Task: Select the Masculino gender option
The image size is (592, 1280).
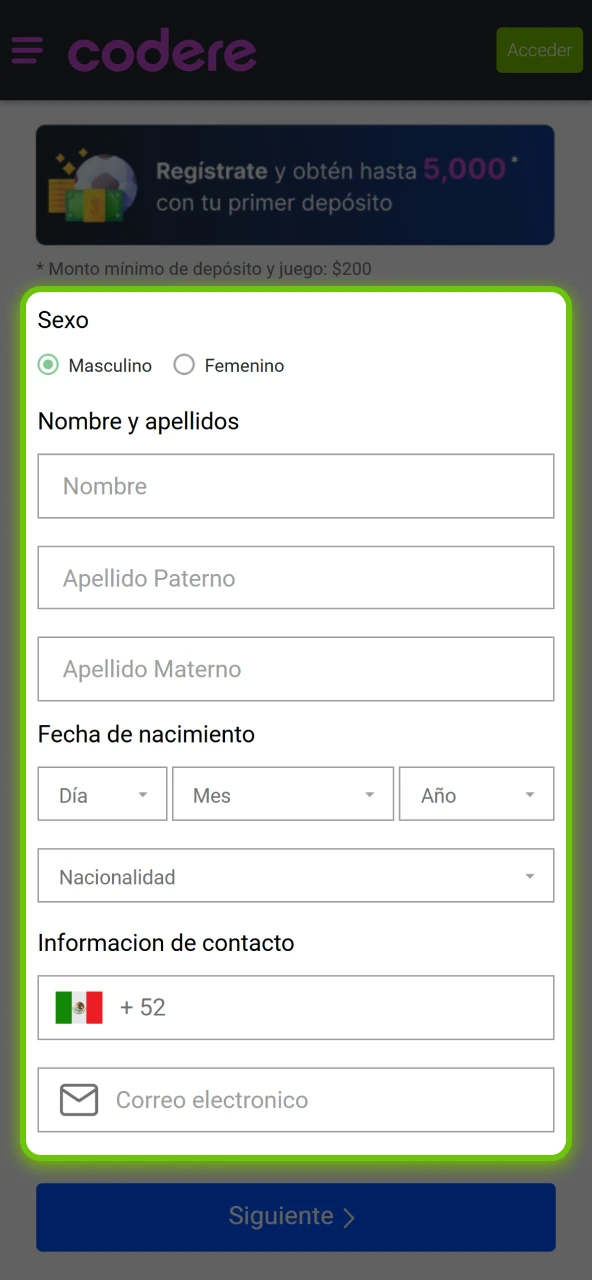Action: [x=48, y=365]
